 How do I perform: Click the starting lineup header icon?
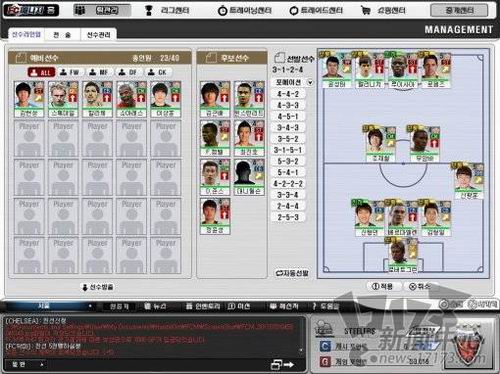coord(279,58)
